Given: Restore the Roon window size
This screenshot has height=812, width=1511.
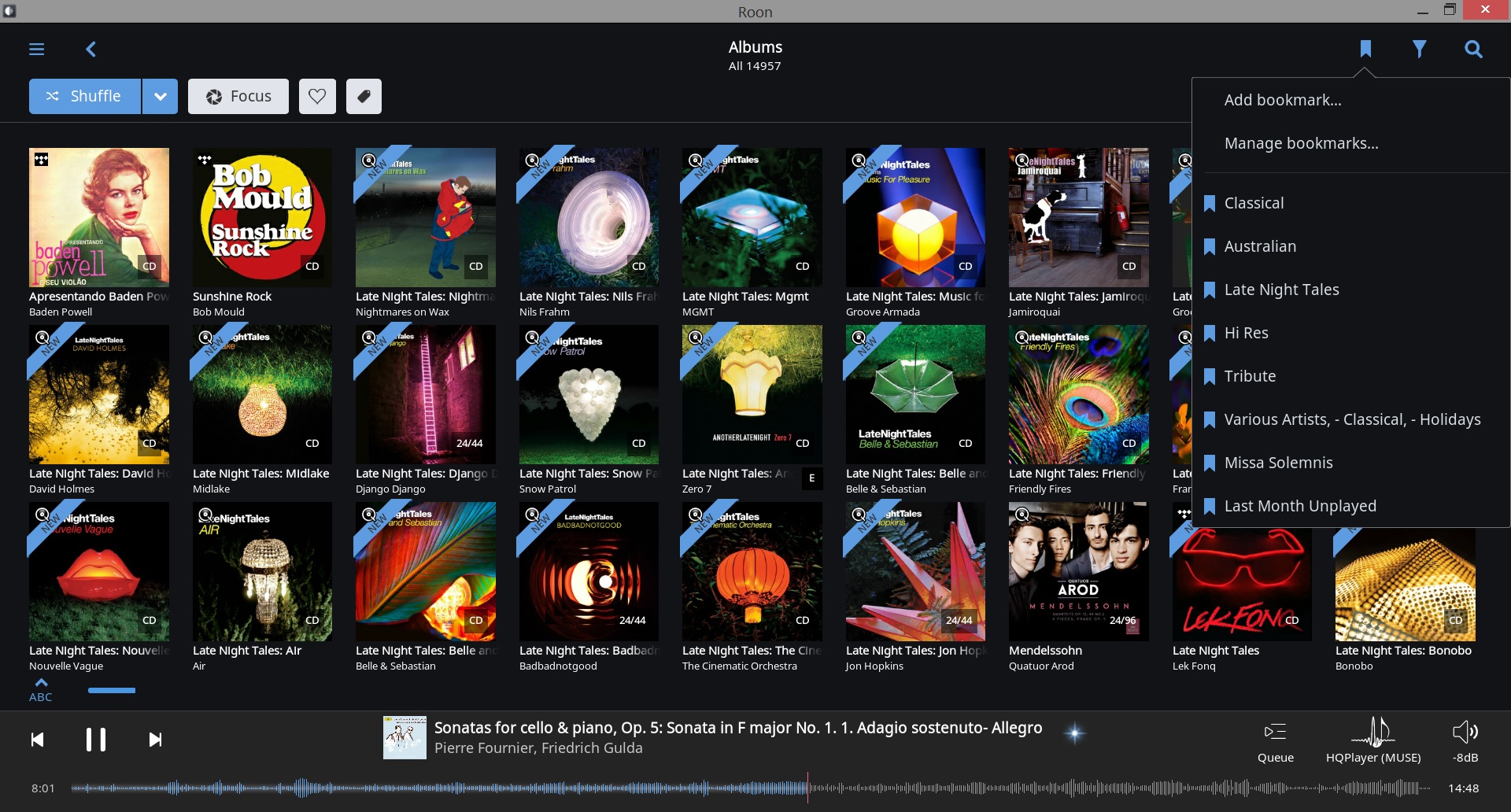Looking at the screenshot, I should [x=1450, y=10].
